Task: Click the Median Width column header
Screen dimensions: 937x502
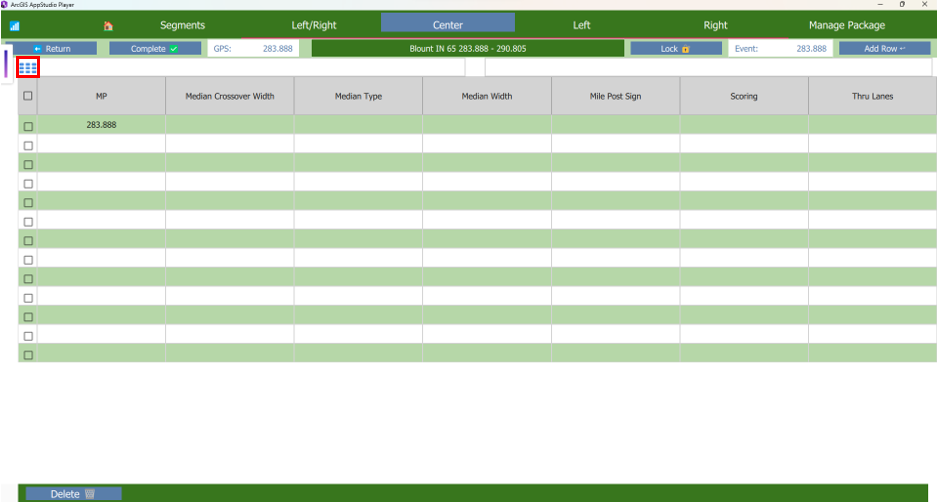Action: pyautogui.click(x=487, y=96)
